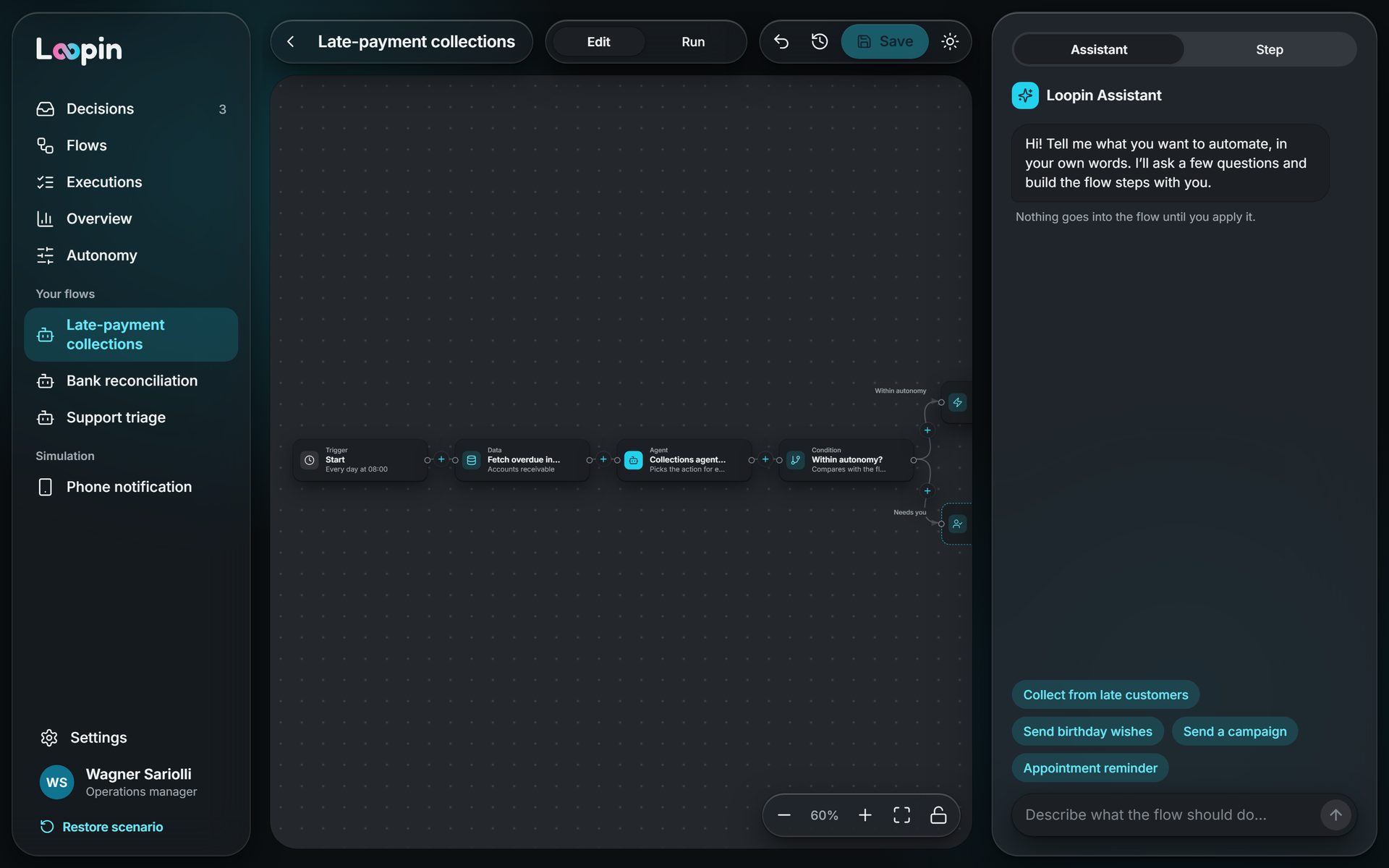Select Within autonomy? condition node
This screenshot has height=868, width=1389.
point(846,460)
